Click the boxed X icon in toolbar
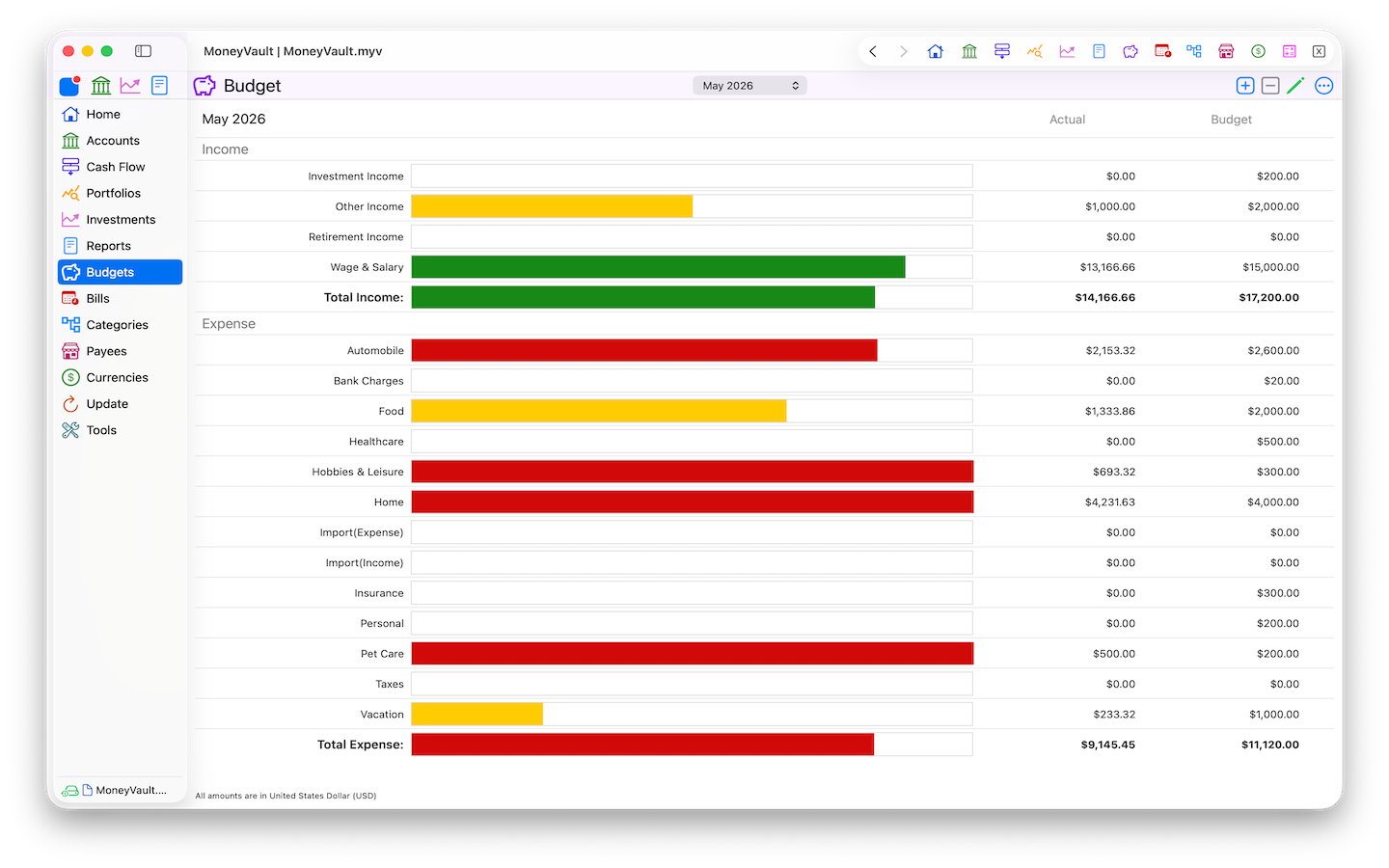Image resolution: width=1389 pixels, height=868 pixels. click(1320, 51)
